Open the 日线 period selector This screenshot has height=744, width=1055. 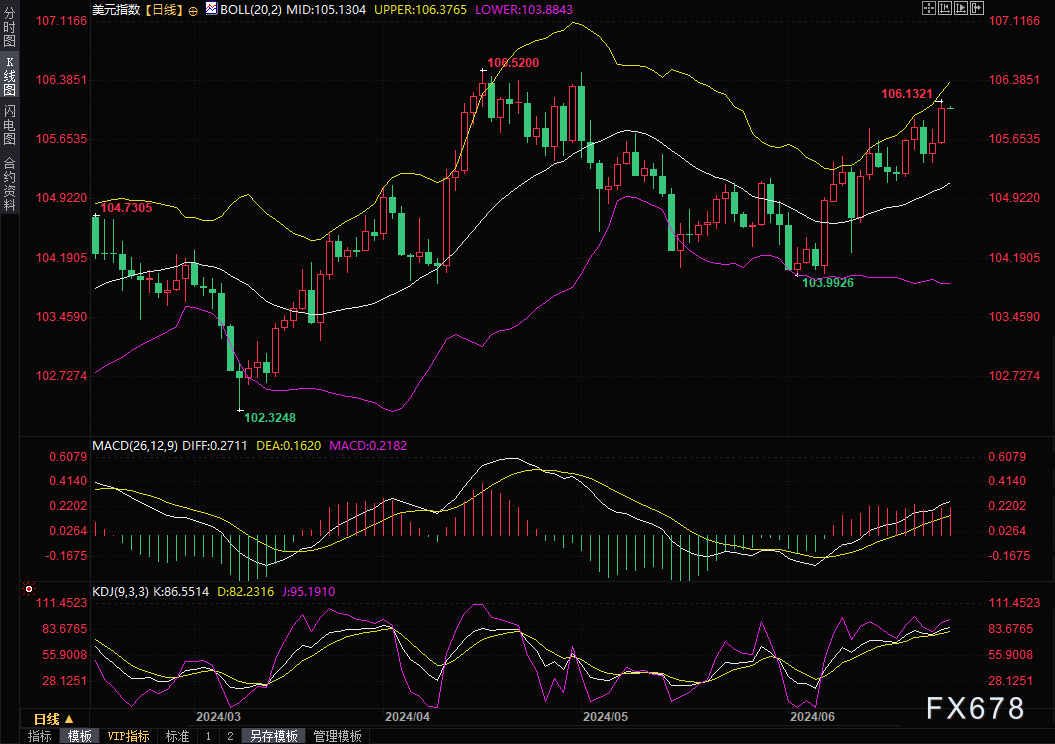point(54,719)
